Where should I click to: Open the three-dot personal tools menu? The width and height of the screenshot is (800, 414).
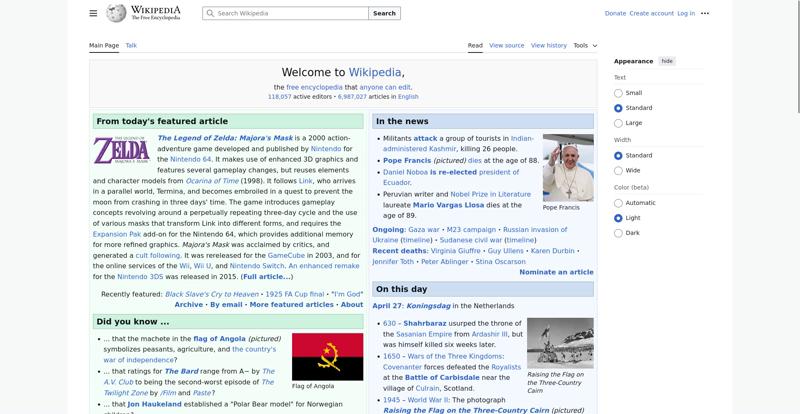pos(705,13)
